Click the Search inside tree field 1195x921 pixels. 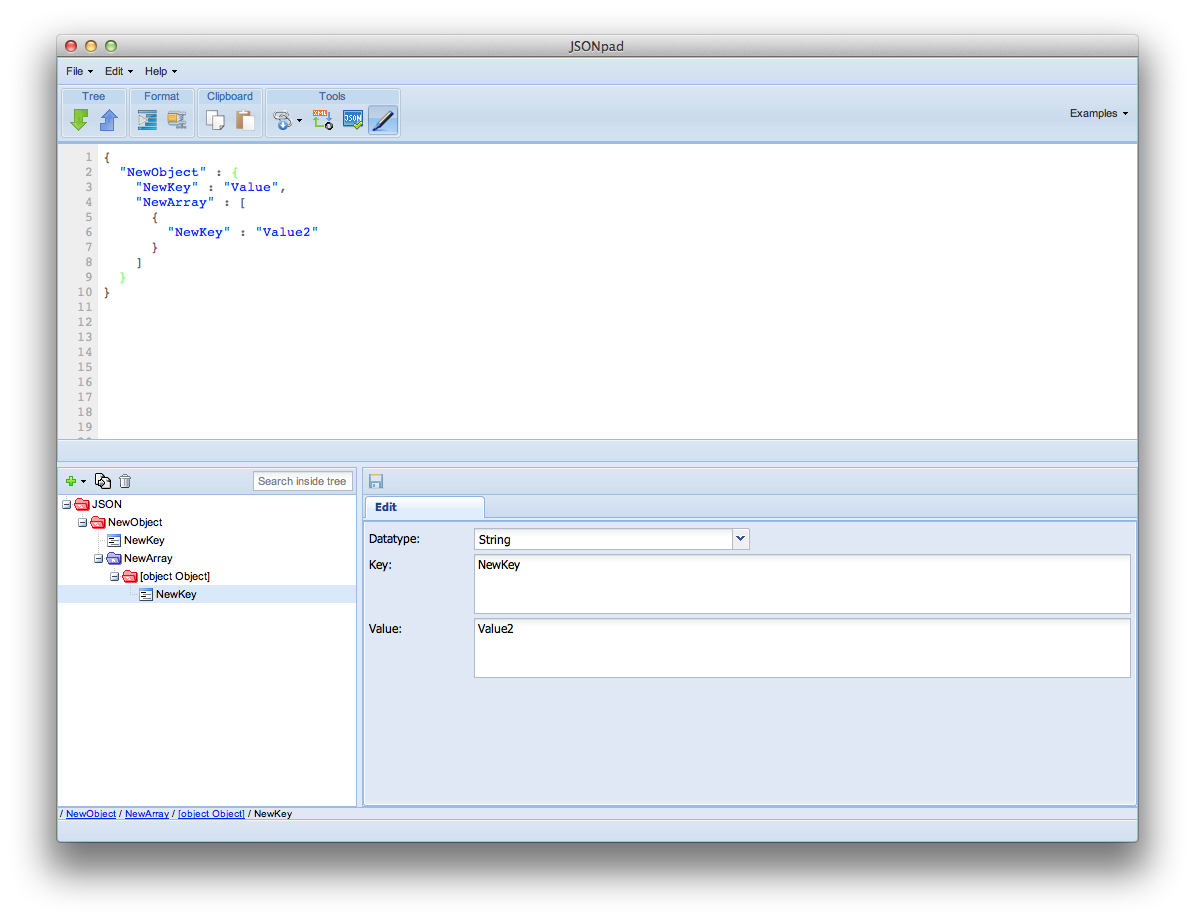pyautogui.click(x=303, y=481)
